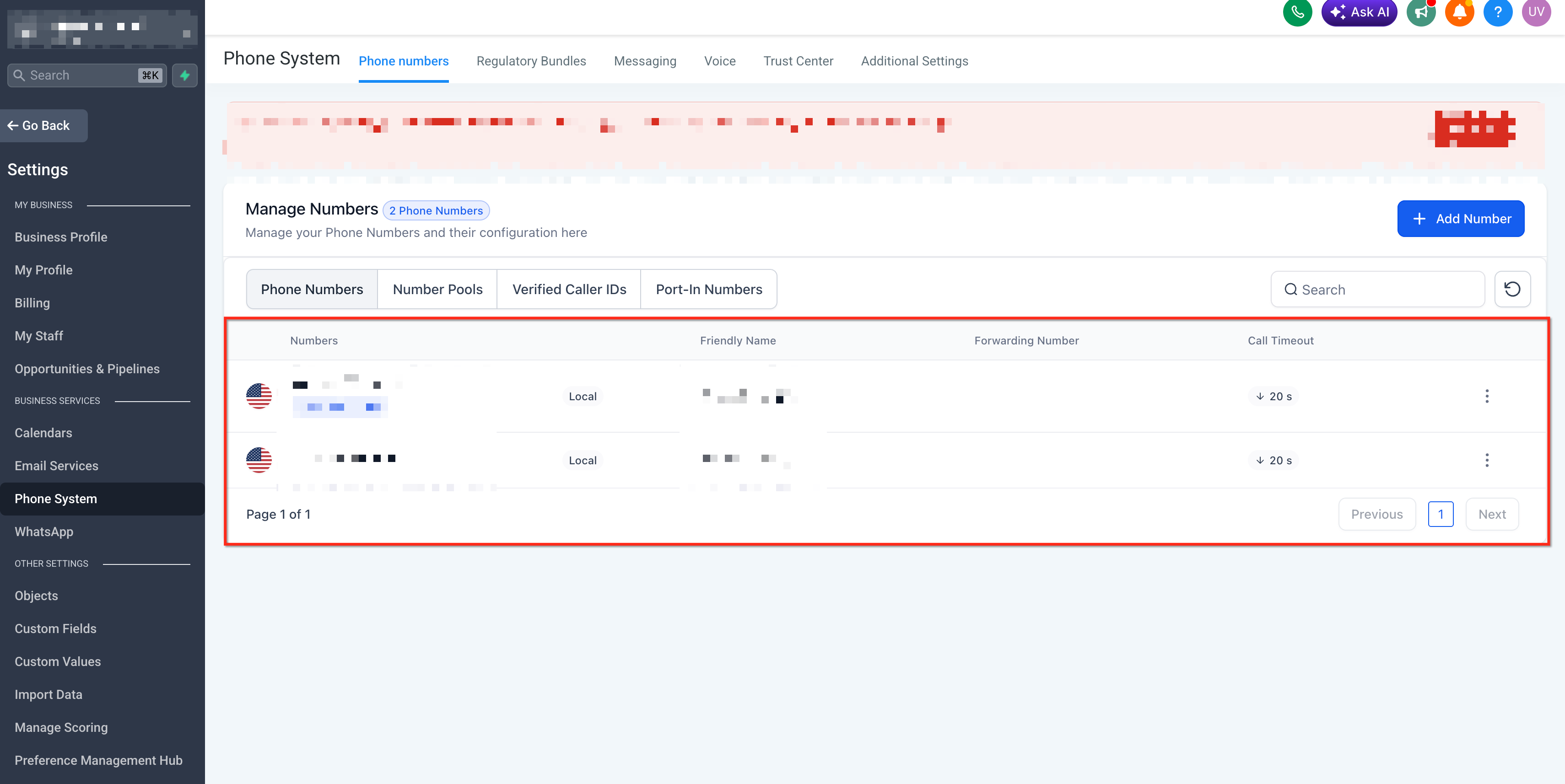Open the UV user avatar menu
The height and width of the screenshot is (784, 1565).
(1536, 11)
